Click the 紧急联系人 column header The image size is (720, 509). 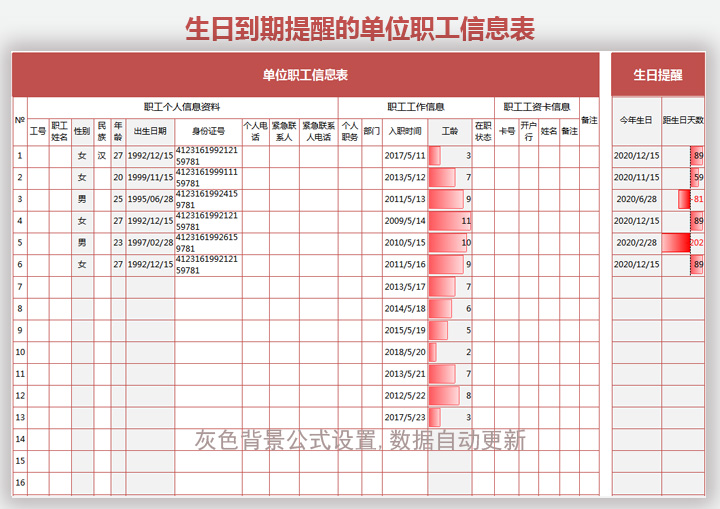[x=284, y=131]
